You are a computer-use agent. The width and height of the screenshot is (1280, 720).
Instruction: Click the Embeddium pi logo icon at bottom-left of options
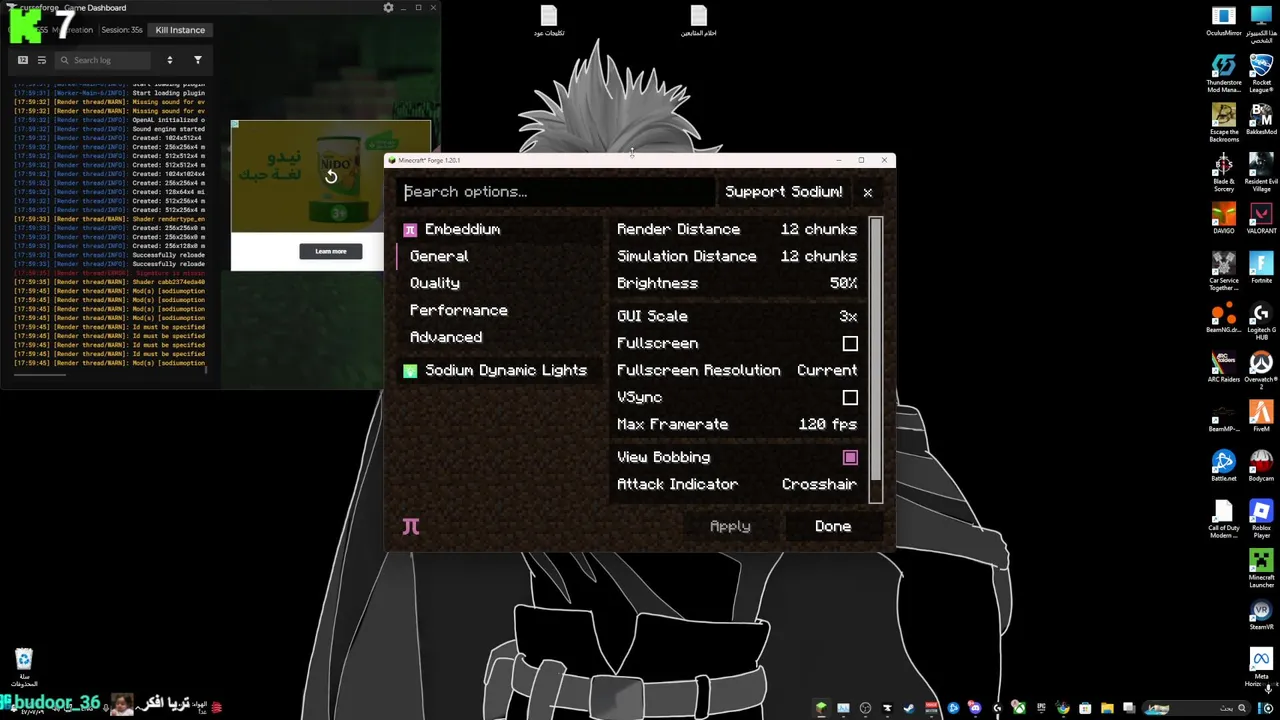411,527
